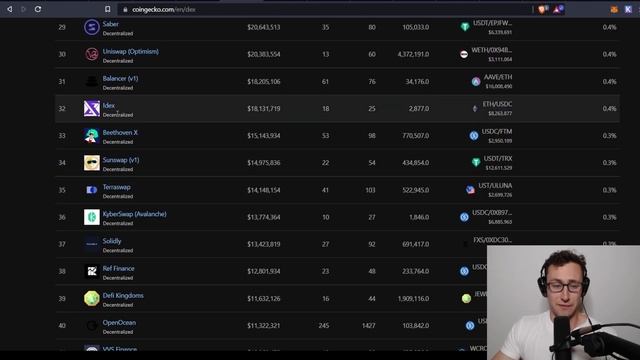
Task: Open the Idex exchange link
Action: [109, 105]
